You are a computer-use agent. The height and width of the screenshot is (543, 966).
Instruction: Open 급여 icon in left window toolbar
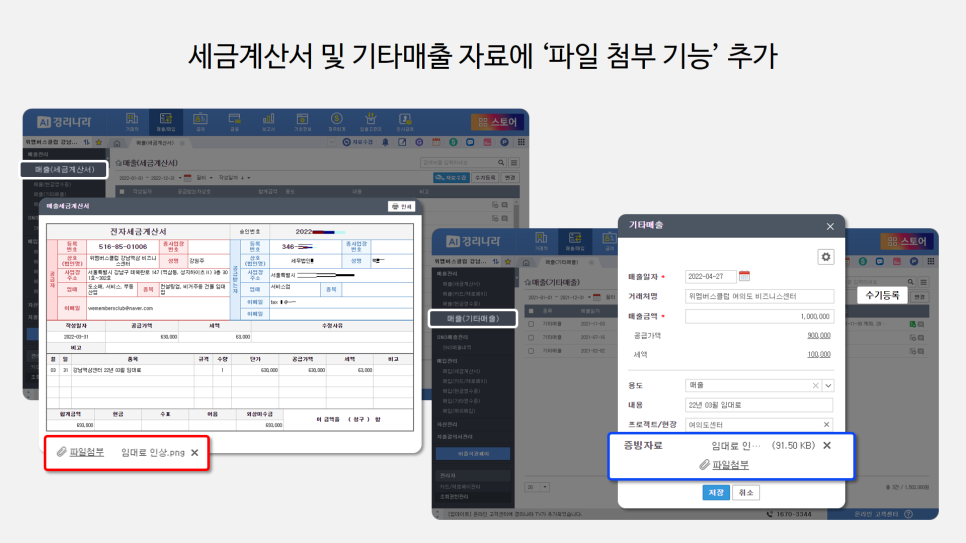pyautogui.click(x=200, y=122)
